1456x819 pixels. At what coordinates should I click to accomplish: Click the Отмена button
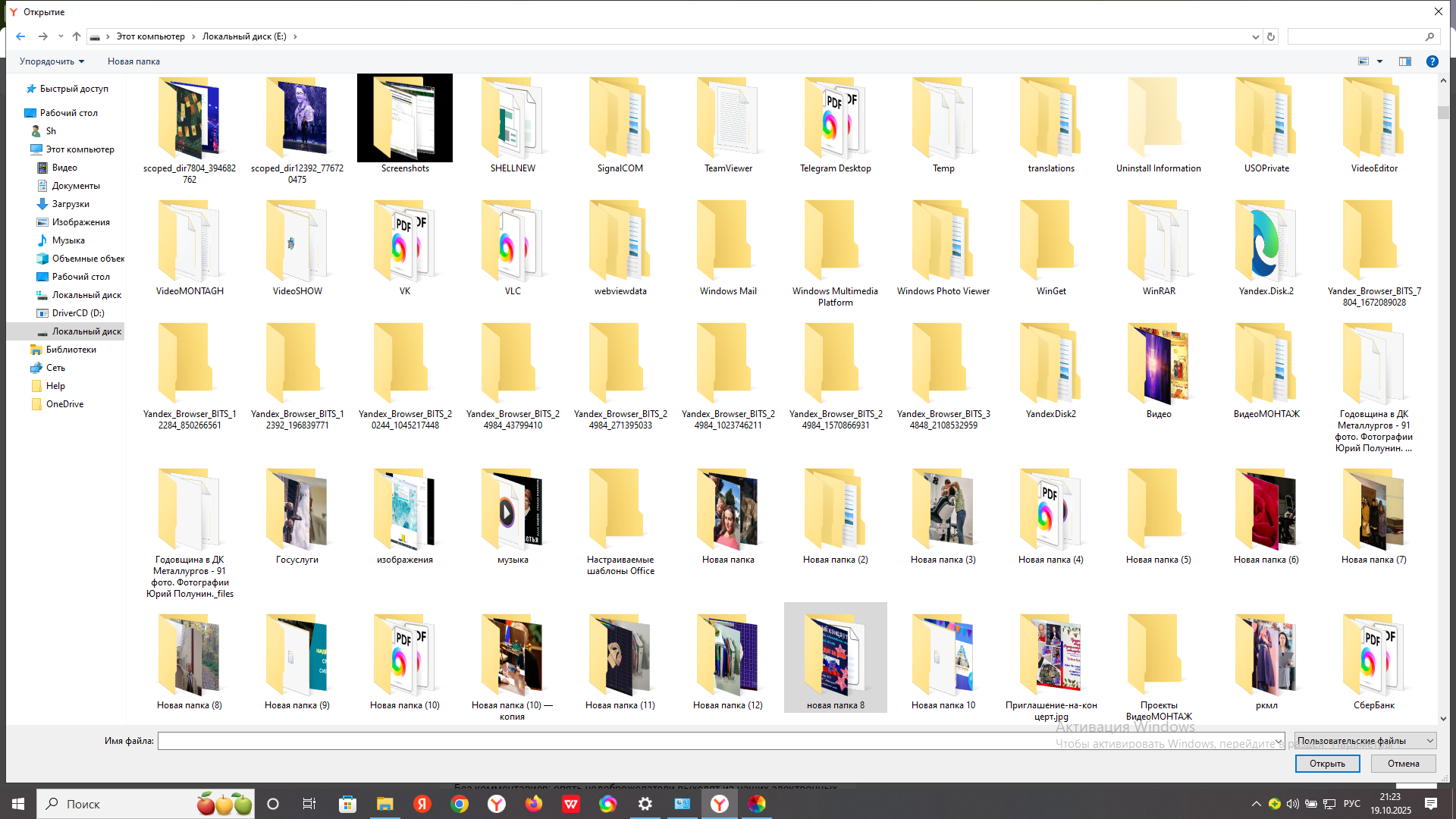pos(1403,764)
